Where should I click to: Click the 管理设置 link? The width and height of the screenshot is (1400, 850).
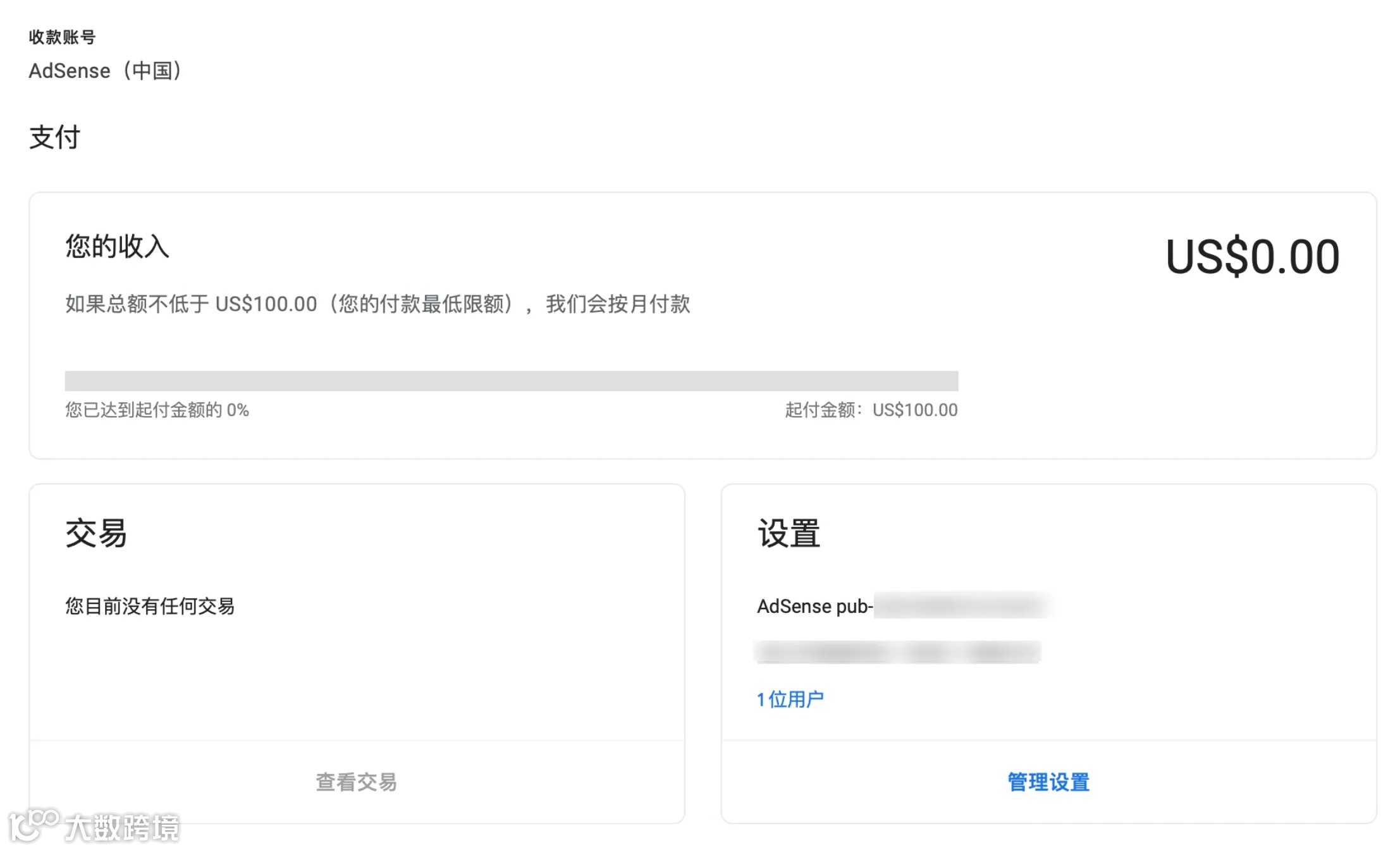click(1048, 782)
